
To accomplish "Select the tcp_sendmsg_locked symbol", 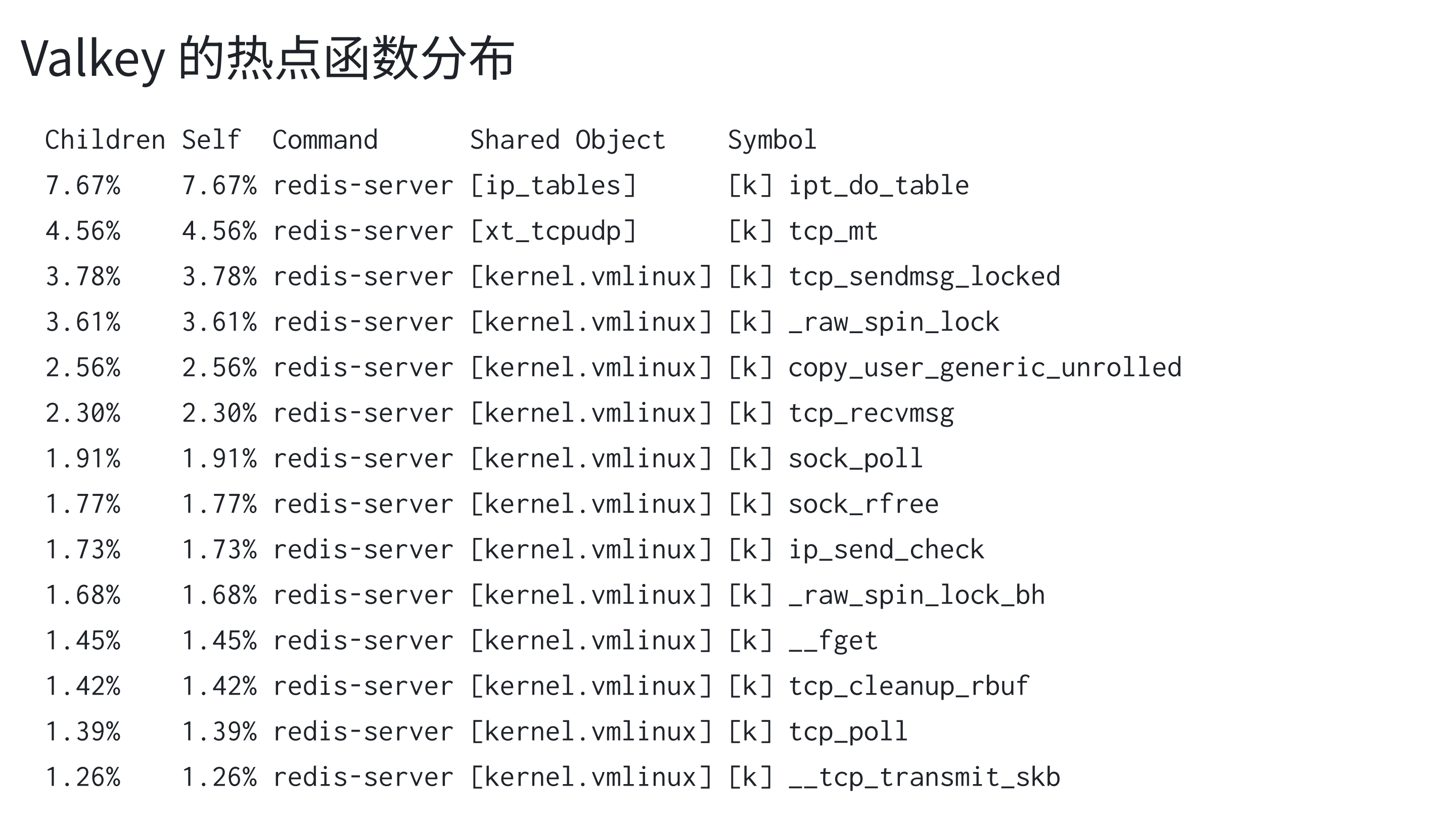I will pos(924,277).
